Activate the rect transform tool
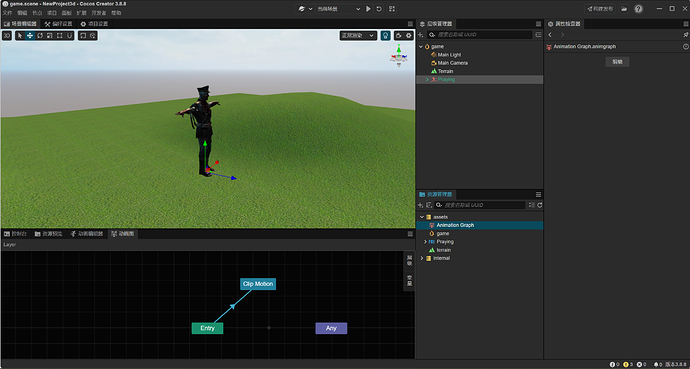The width and height of the screenshot is (690, 369). tap(59, 36)
